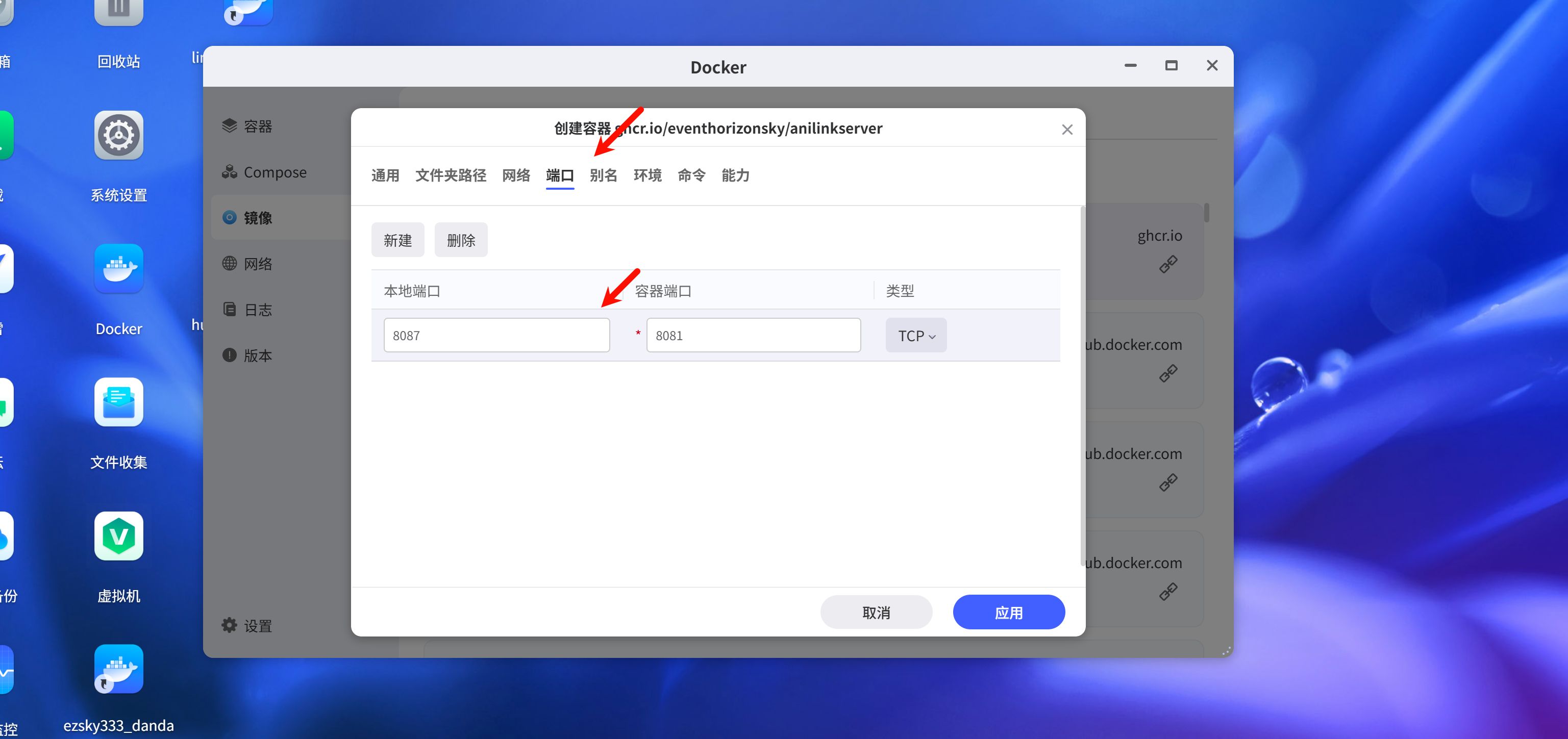Click the dialog's vertical scrollbar
Screen dimensions: 1568x739
1082,386
